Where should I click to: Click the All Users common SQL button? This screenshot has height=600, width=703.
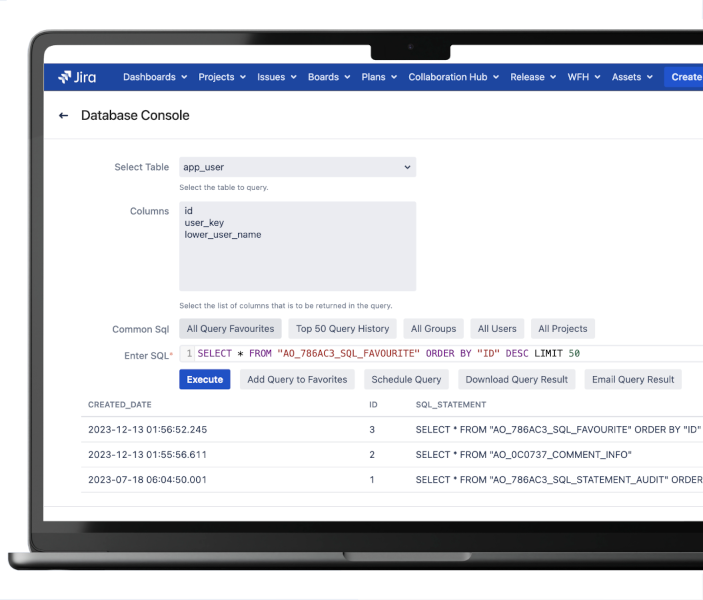[497, 328]
